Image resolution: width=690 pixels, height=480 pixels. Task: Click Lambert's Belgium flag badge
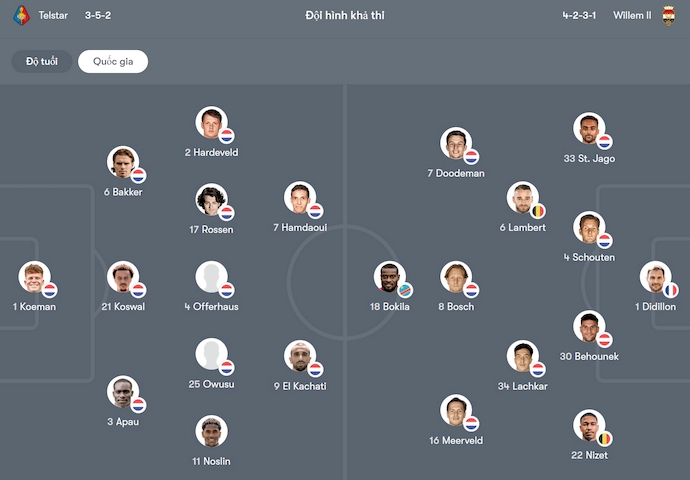(x=537, y=211)
